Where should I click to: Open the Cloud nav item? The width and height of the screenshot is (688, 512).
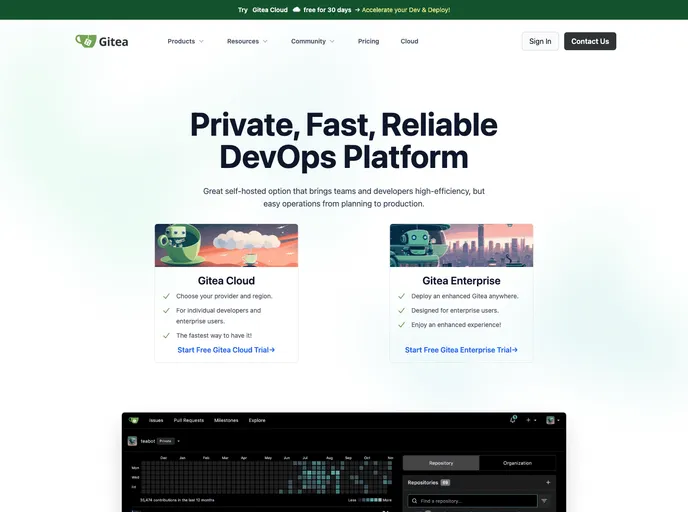[x=409, y=41]
